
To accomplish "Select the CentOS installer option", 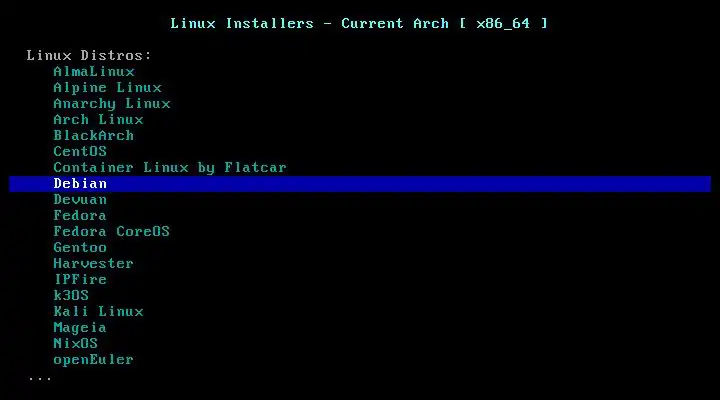I will 80,152.
